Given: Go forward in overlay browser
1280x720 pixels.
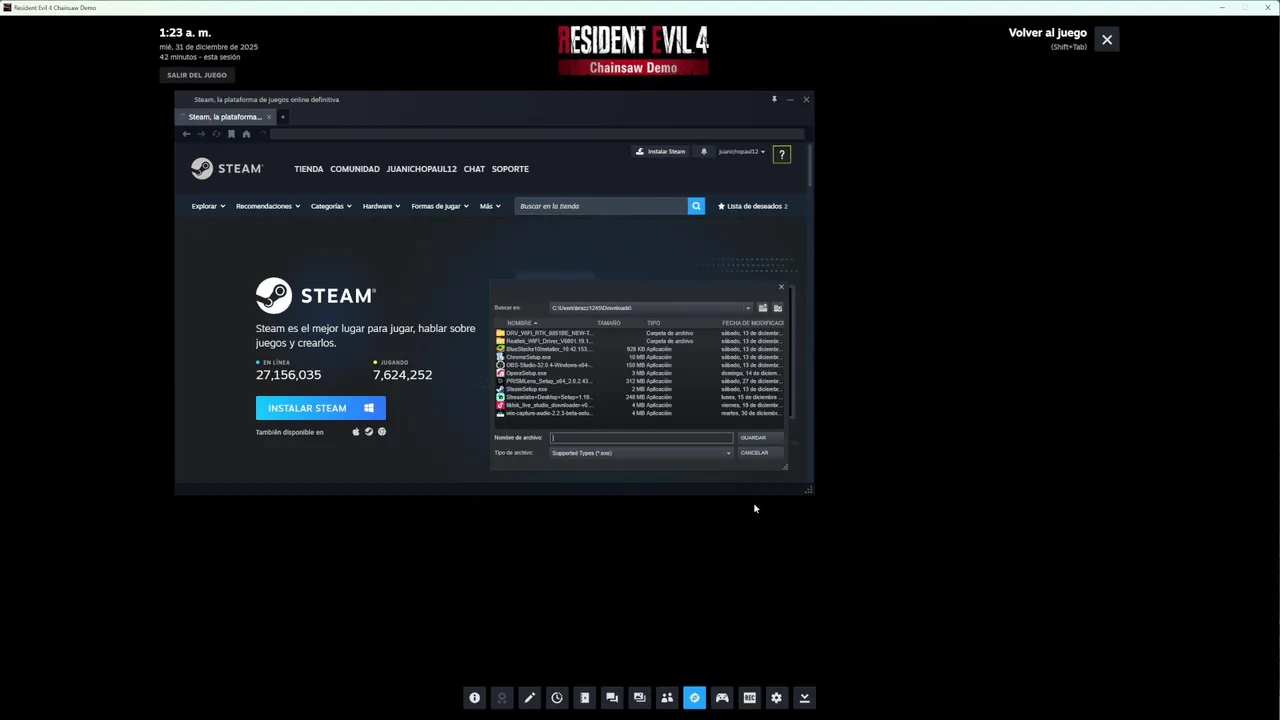Looking at the screenshot, I should tap(201, 134).
